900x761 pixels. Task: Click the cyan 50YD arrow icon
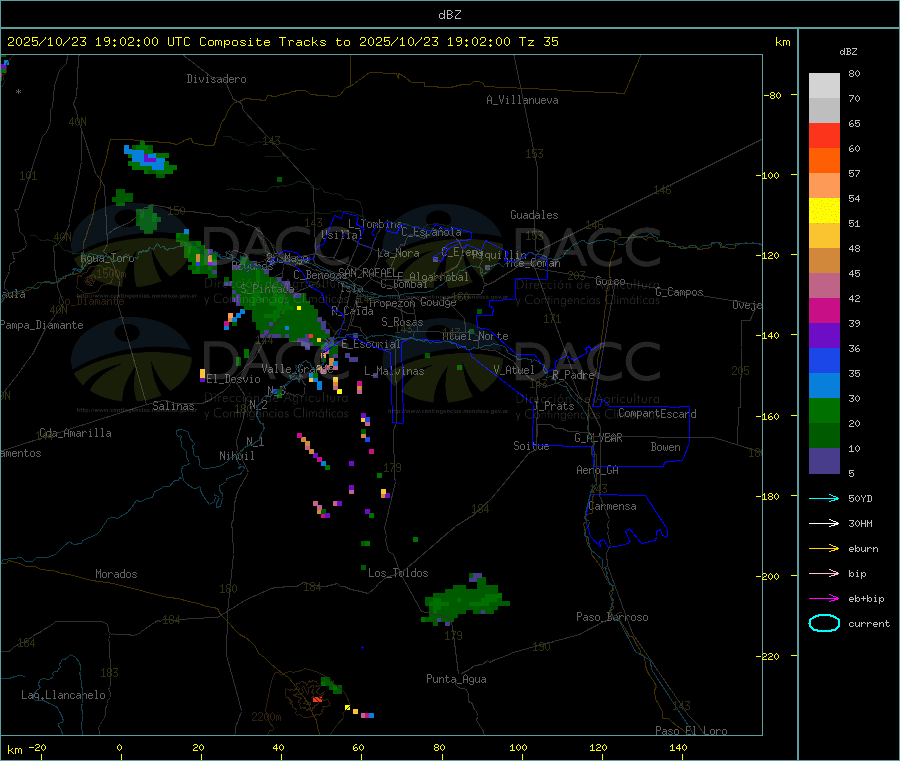pyautogui.click(x=824, y=498)
